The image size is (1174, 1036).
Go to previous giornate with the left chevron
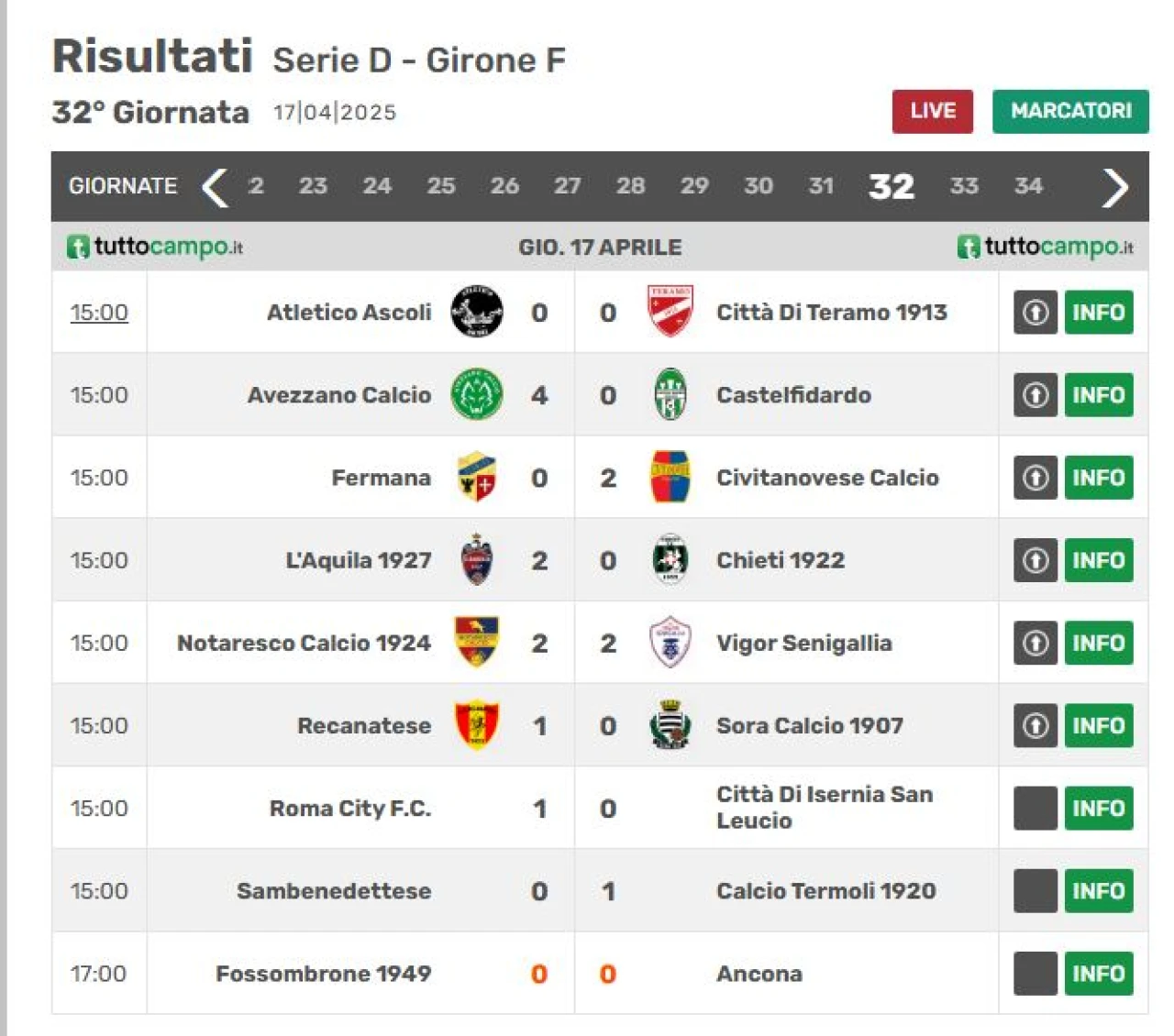tap(215, 187)
